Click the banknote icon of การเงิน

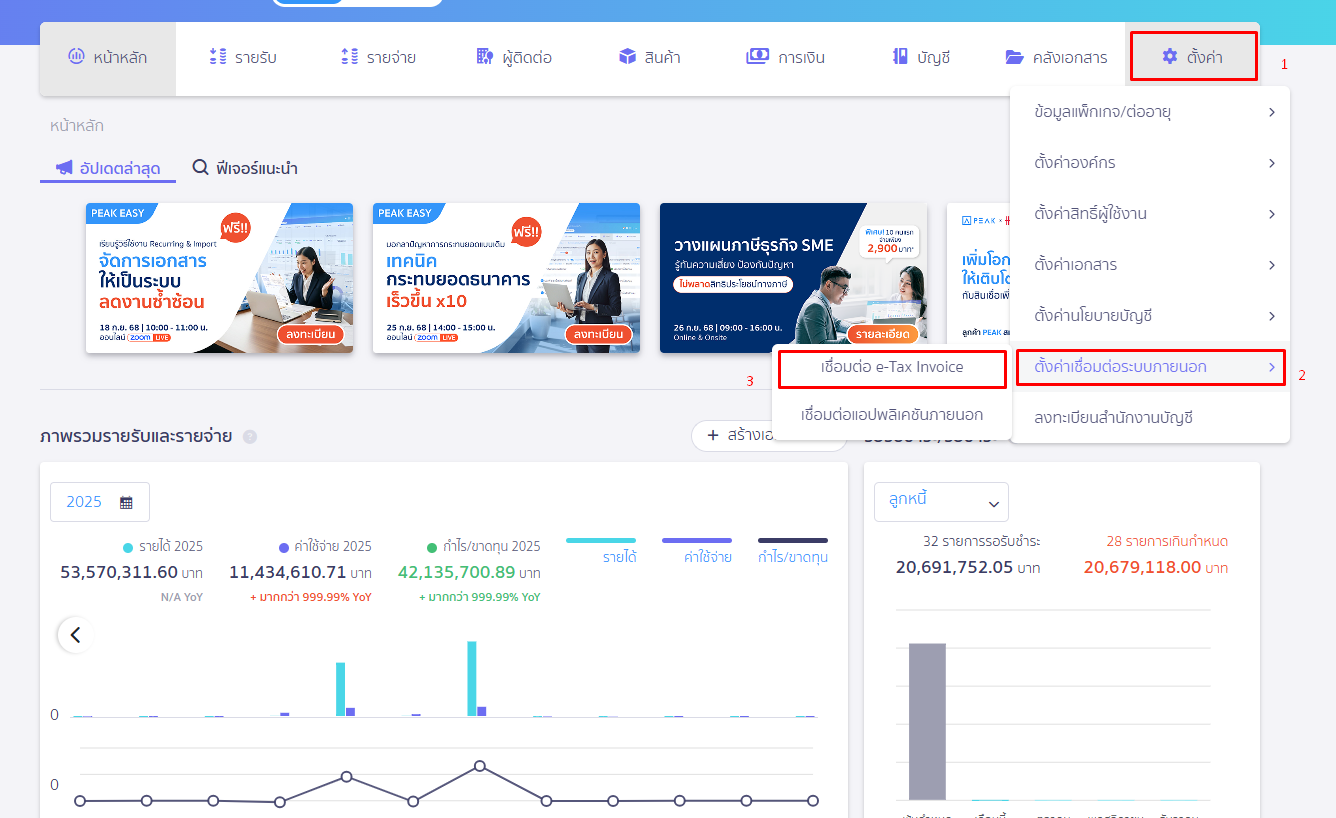(758, 57)
